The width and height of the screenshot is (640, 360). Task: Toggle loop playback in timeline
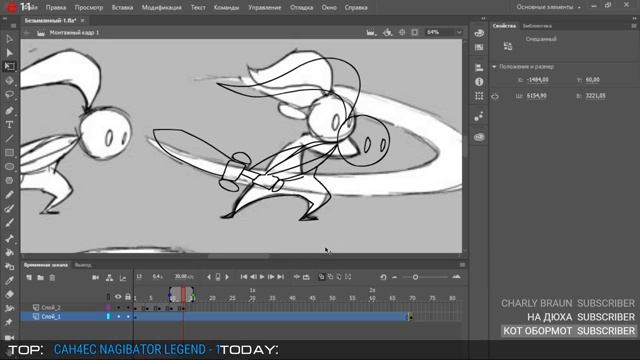(306, 277)
